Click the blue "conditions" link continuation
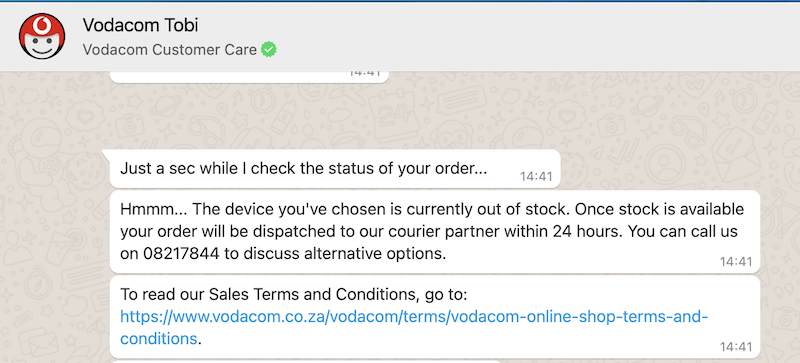 (158, 338)
